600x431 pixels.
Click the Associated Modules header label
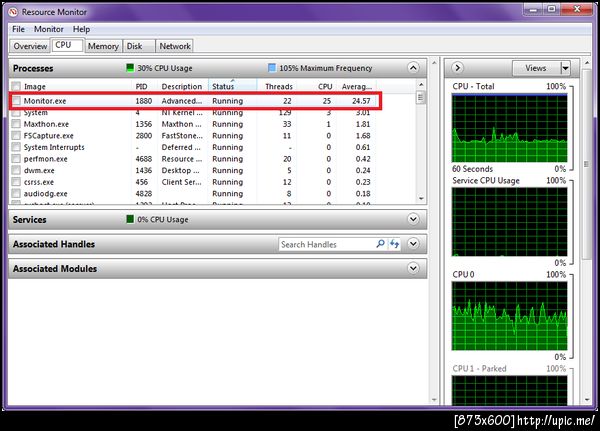point(55,269)
